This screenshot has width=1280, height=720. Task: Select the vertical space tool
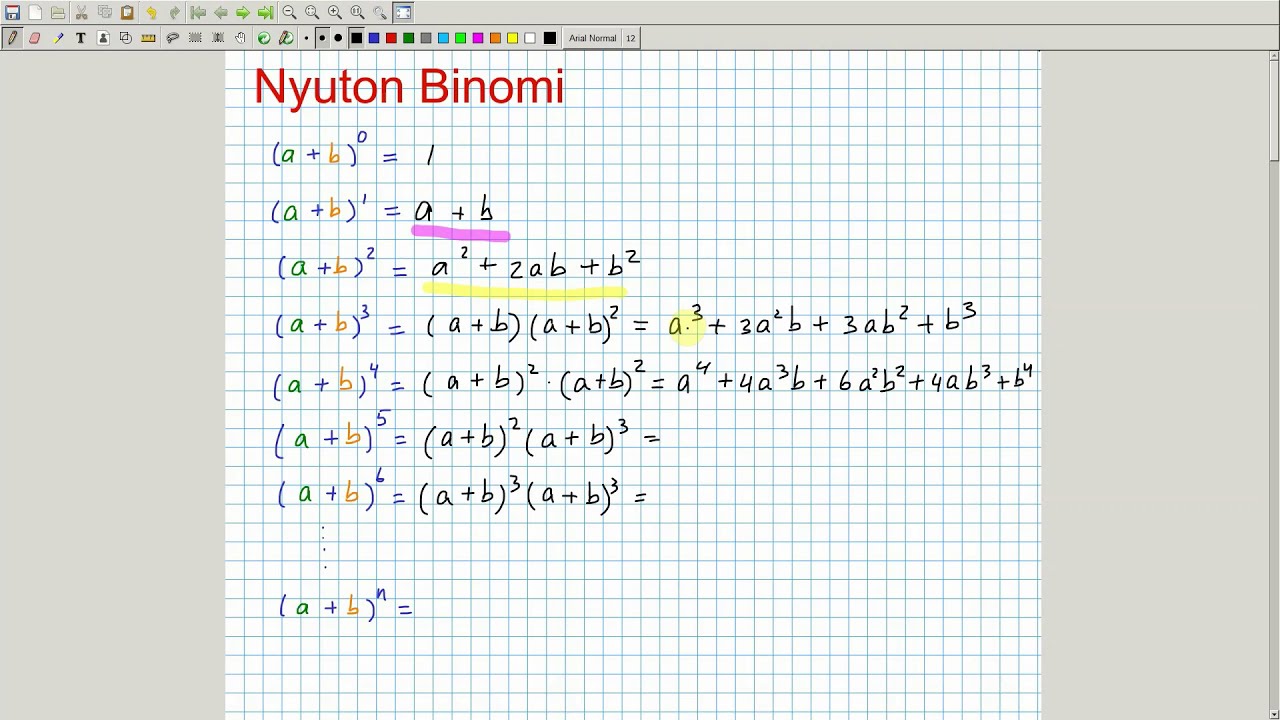tap(218, 38)
